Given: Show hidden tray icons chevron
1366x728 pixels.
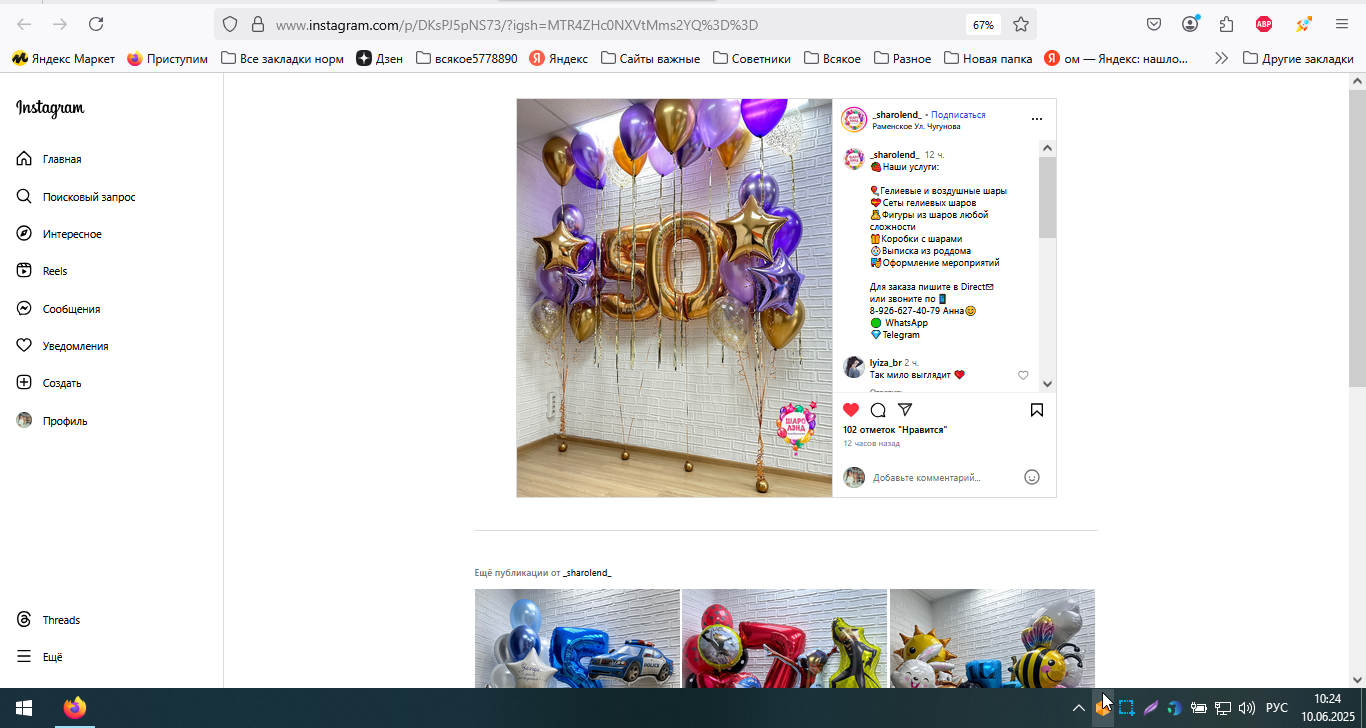Looking at the screenshot, I should (x=1078, y=708).
